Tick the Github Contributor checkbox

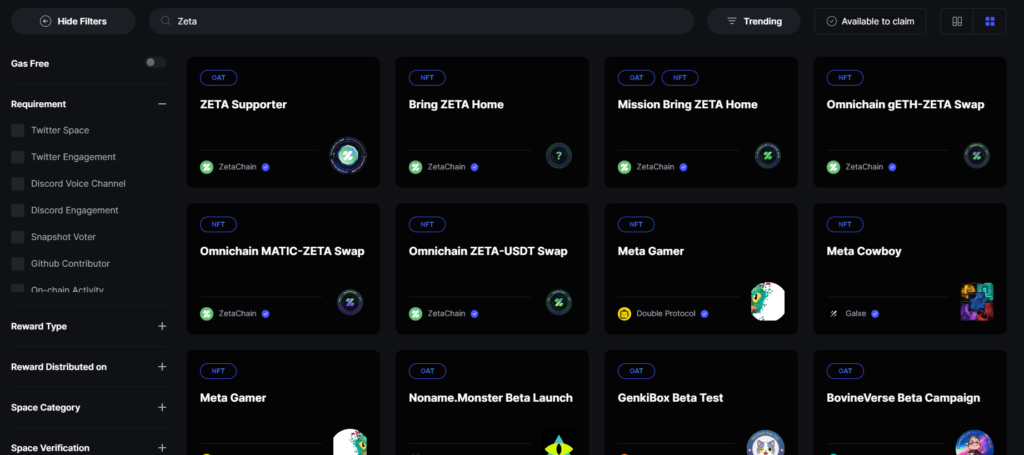(18, 263)
